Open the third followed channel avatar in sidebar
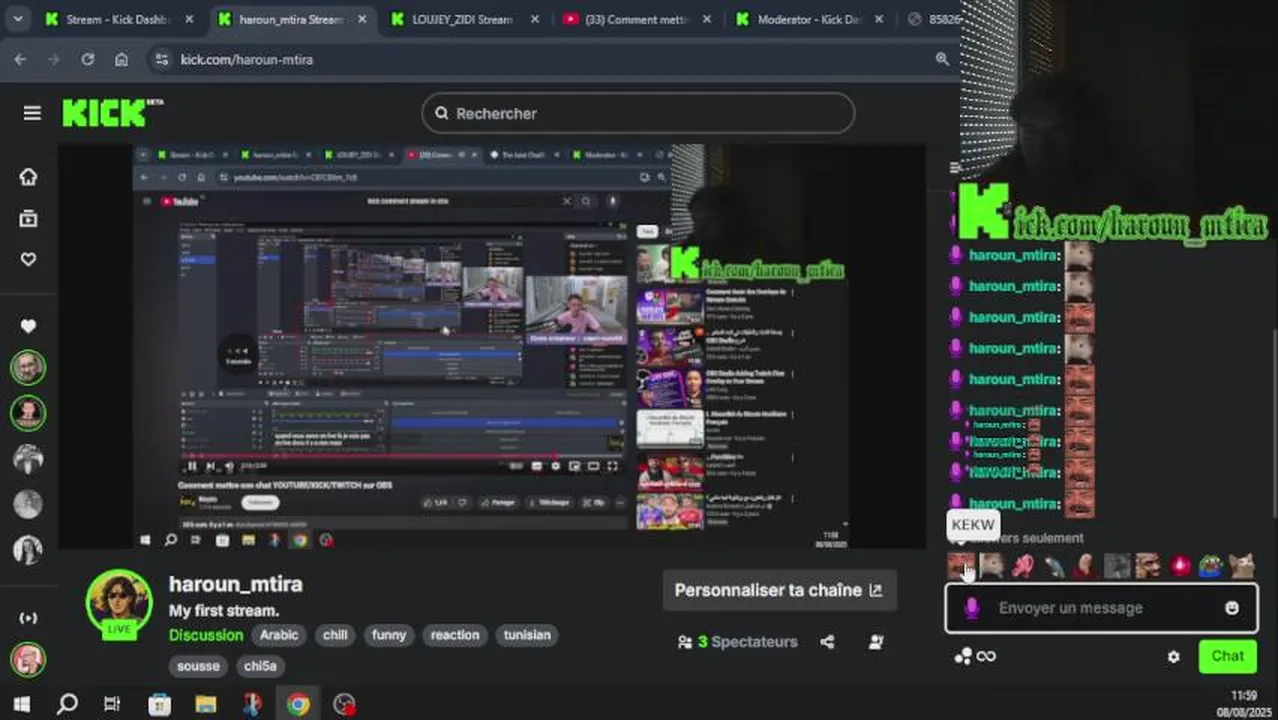Viewport: 1278px width, 720px height. [x=28, y=458]
